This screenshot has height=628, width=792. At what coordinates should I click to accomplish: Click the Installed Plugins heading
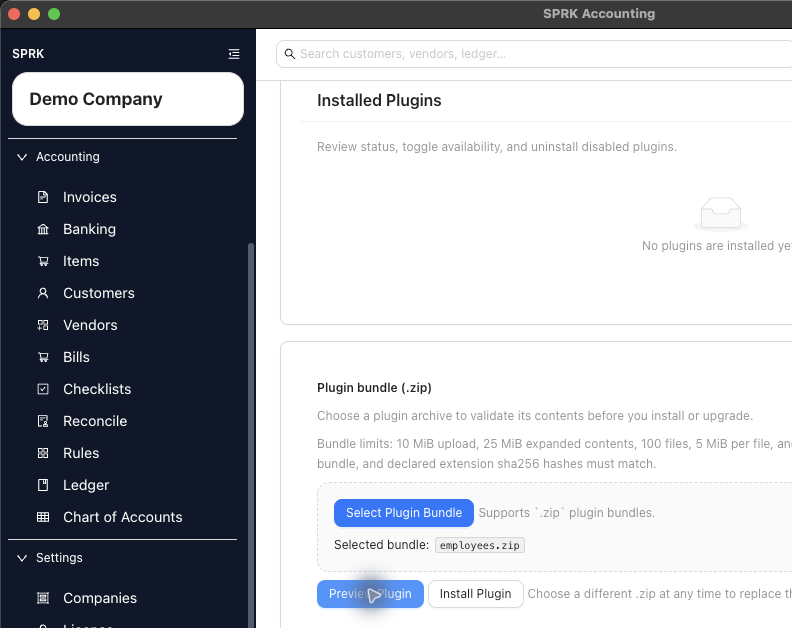[x=379, y=100]
